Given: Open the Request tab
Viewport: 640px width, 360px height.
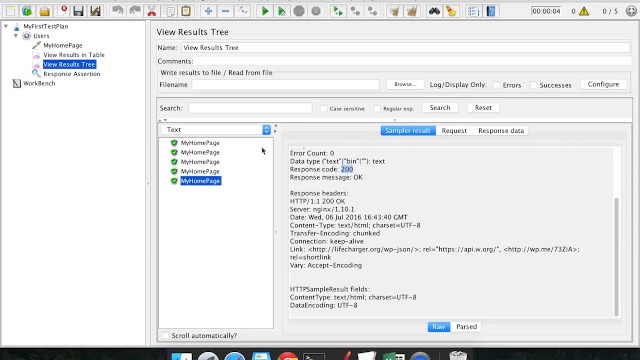Looking at the screenshot, I should 454,131.
